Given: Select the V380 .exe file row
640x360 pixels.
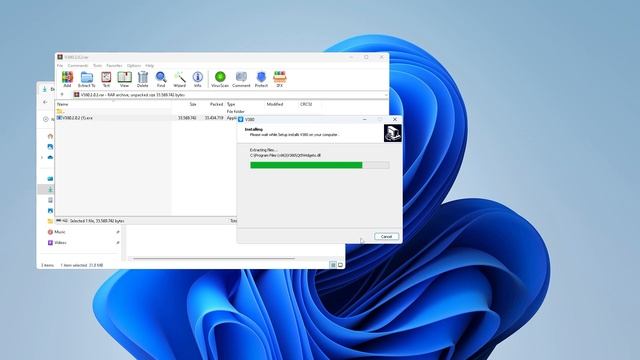Looking at the screenshot, I should (146, 118).
